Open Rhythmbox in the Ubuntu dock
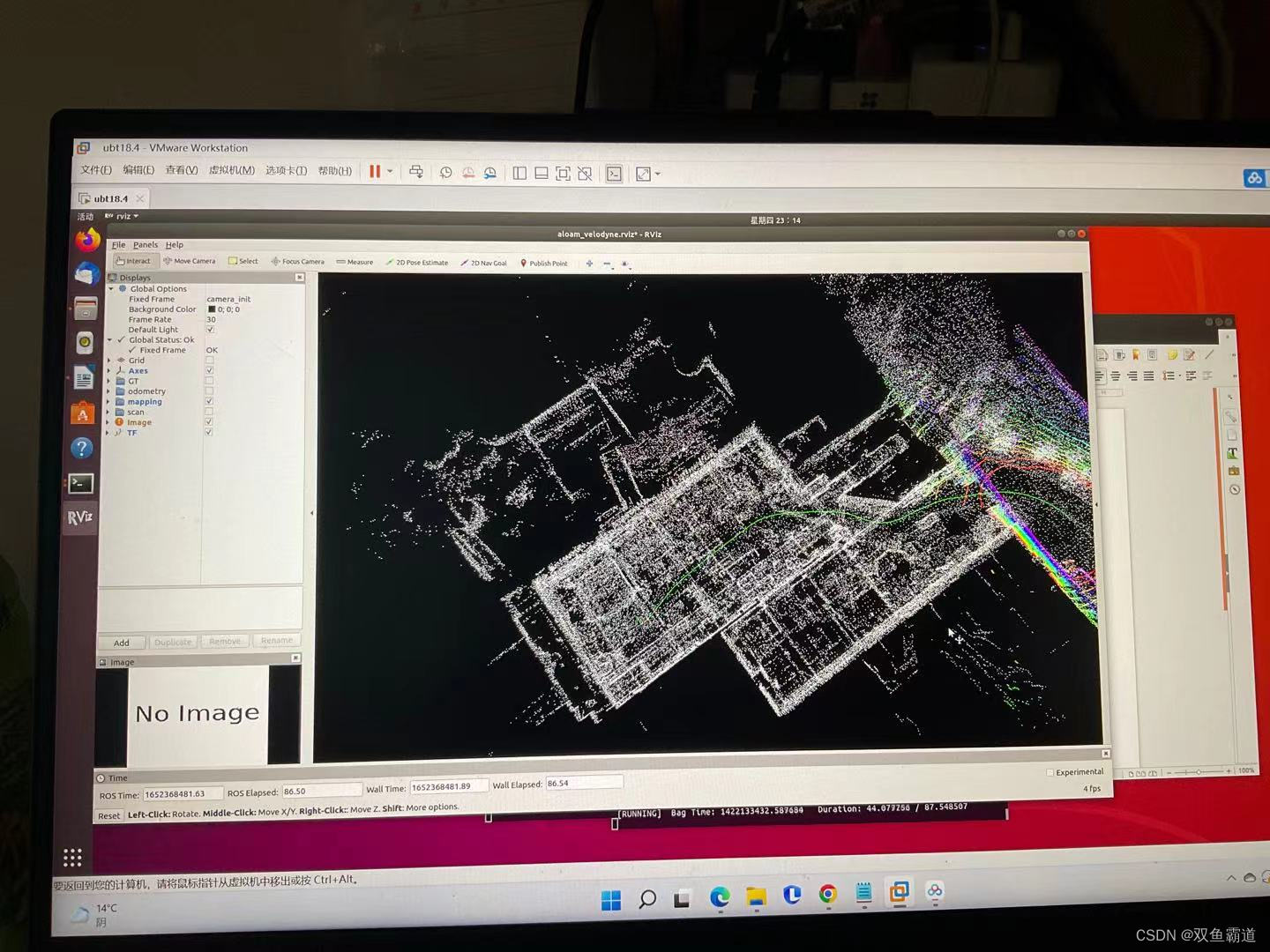The width and height of the screenshot is (1270, 952). (85, 343)
